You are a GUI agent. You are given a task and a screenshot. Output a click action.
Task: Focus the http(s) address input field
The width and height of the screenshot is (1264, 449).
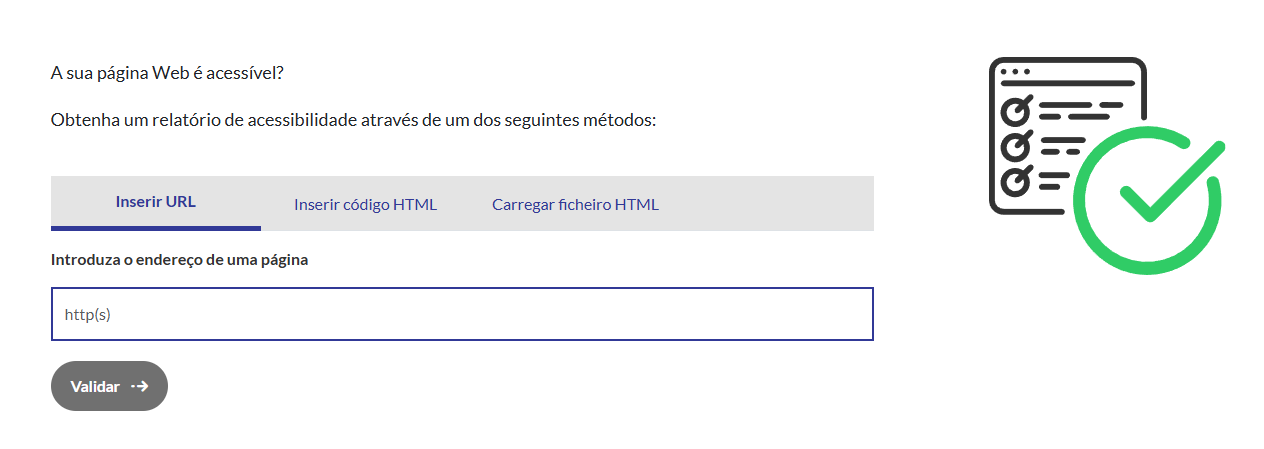pos(462,314)
